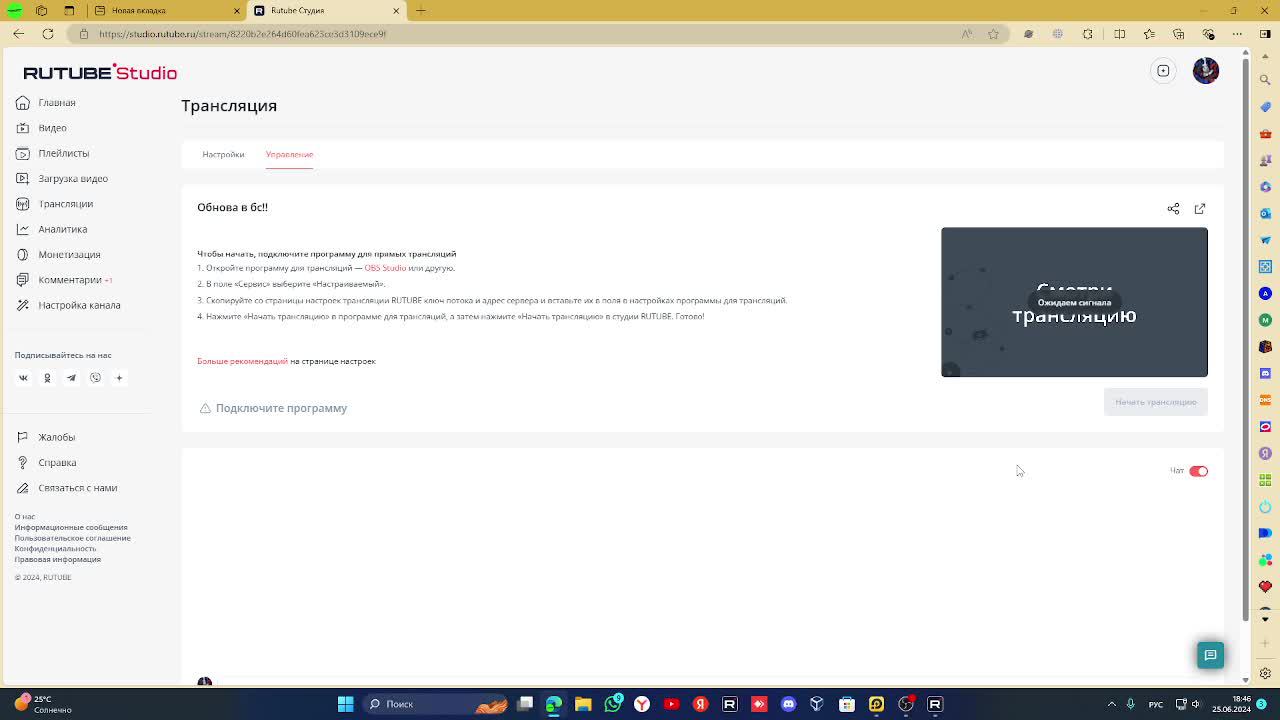
Task: Open browser split screen icon
Action: [x=1119, y=34]
